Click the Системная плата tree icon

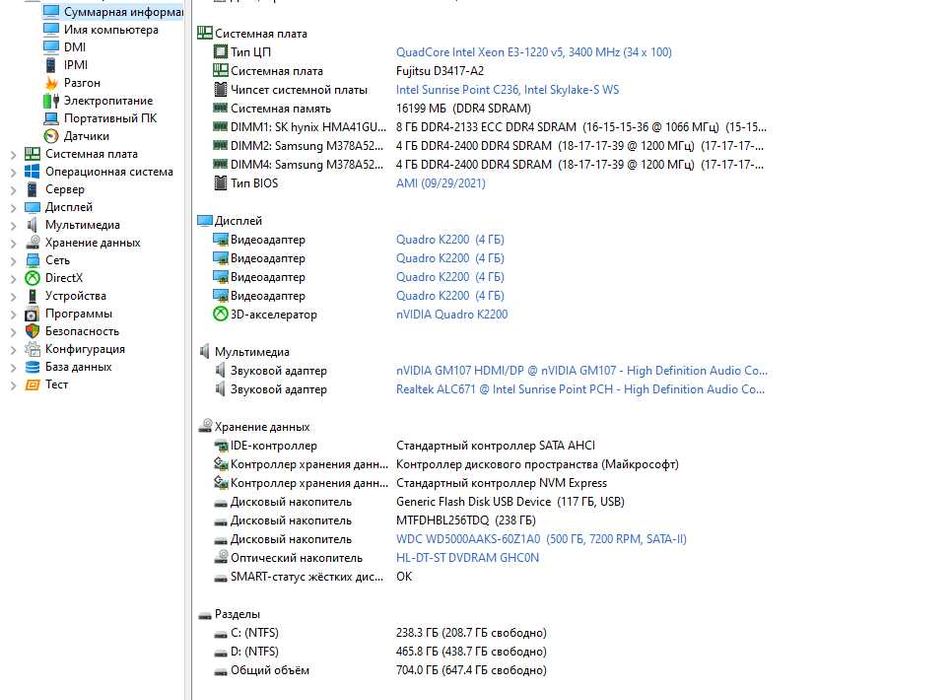tap(32, 153)
